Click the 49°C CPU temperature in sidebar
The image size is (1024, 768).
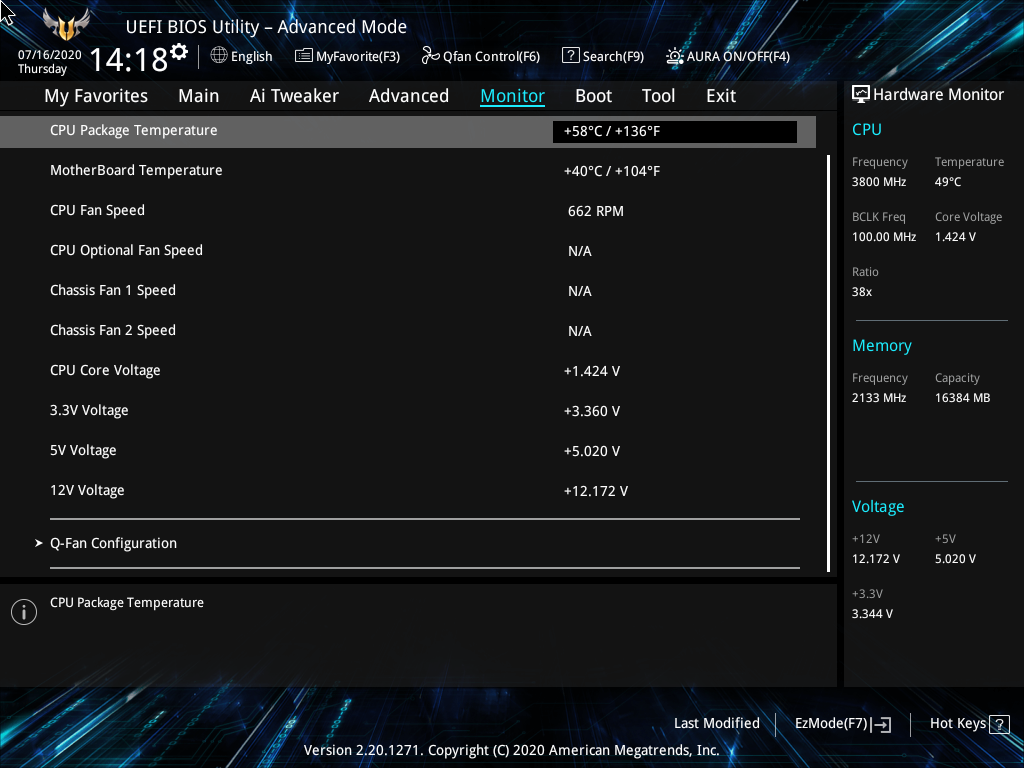948,182
